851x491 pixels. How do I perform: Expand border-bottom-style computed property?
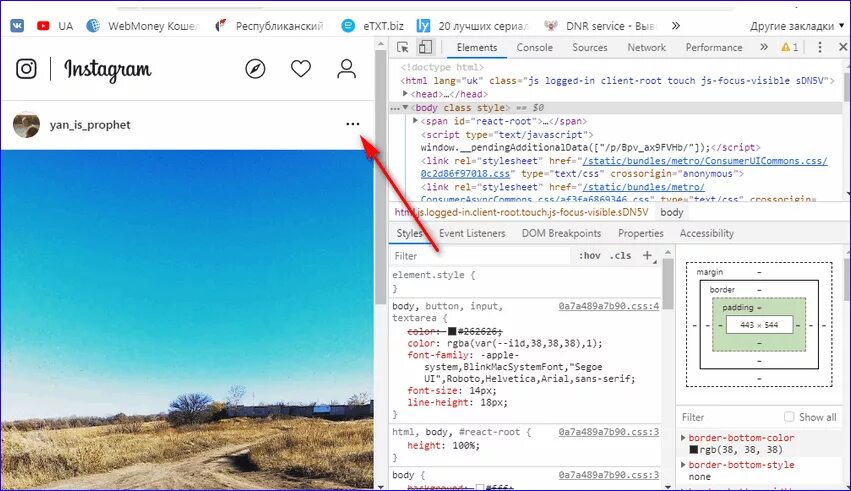683,464
